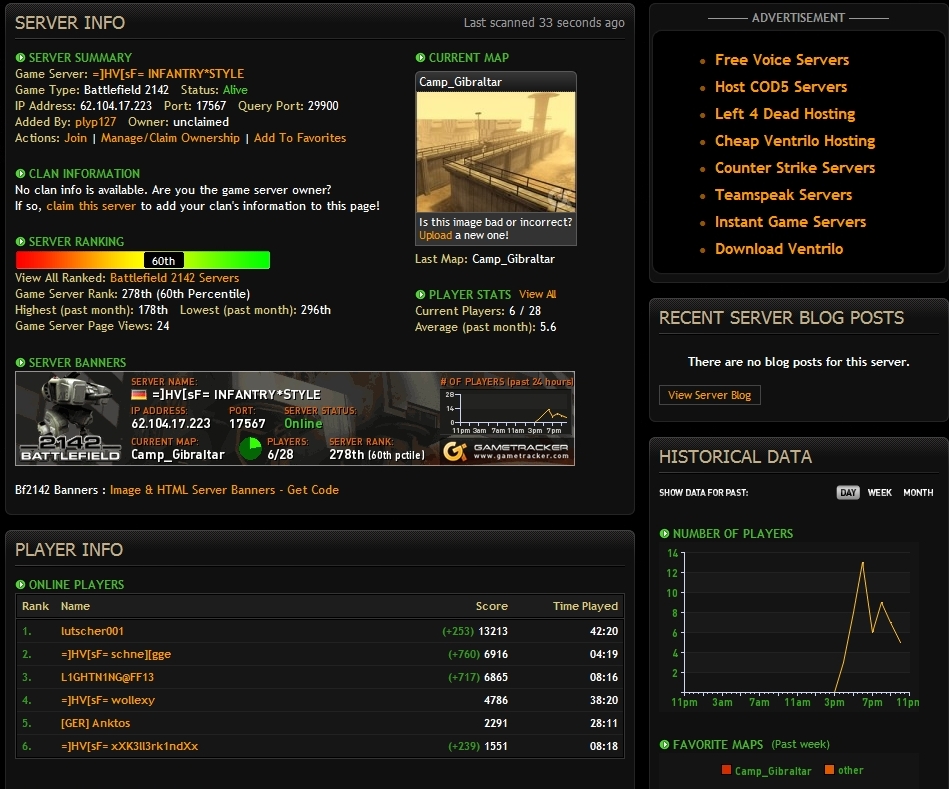The width and height of the screenshot is (949, 789).
Task: Click the Camp_Gibraltar legend color square
Action: click(726, 770)
